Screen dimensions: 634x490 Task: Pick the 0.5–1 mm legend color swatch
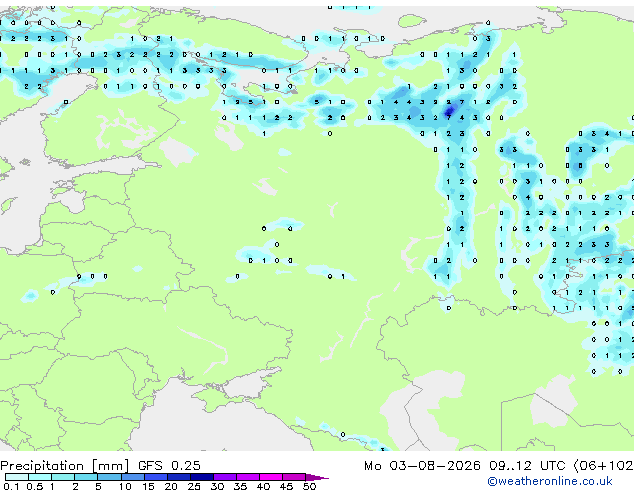(x=40, y=477)
